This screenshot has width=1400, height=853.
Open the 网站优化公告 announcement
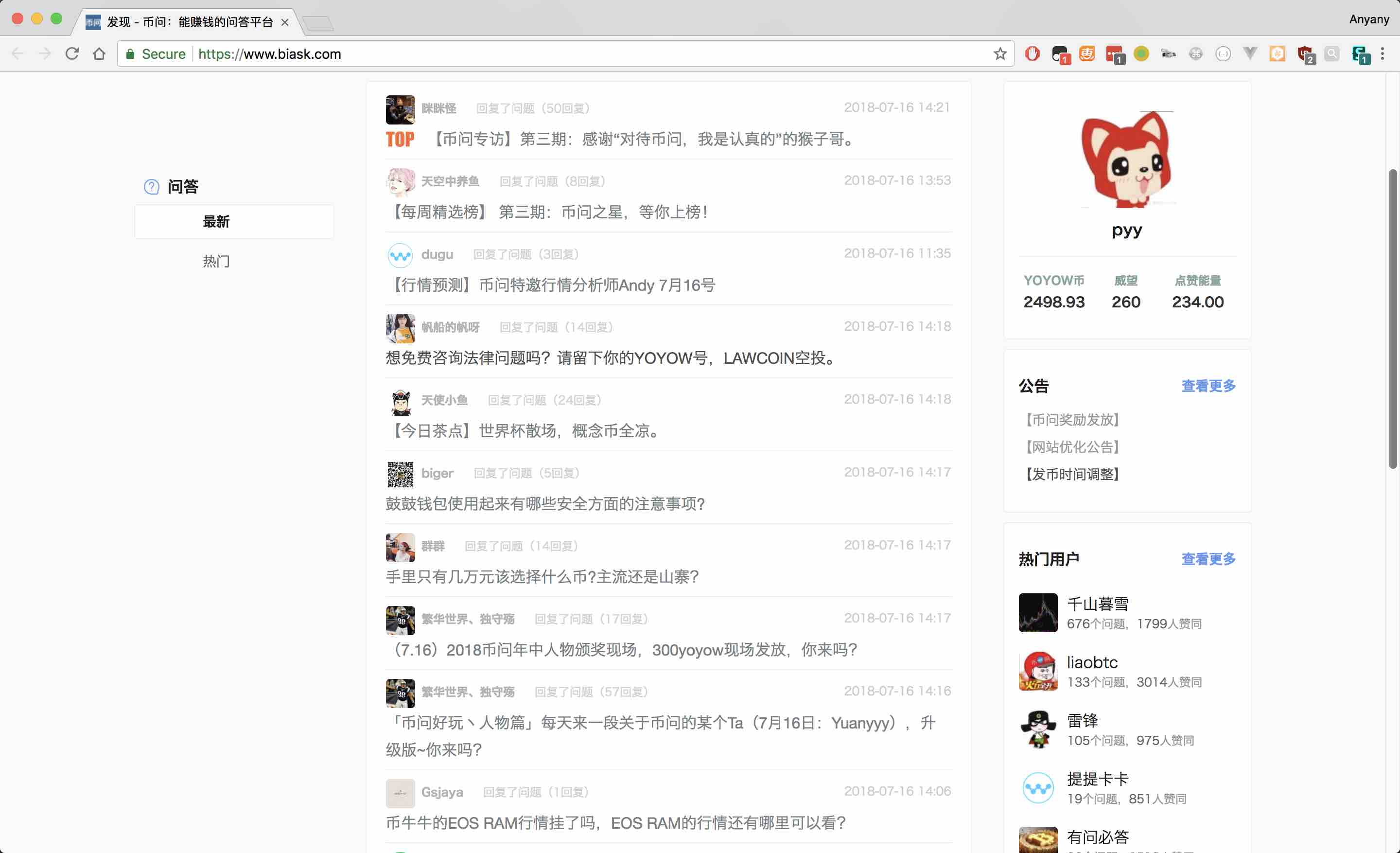1071,447
